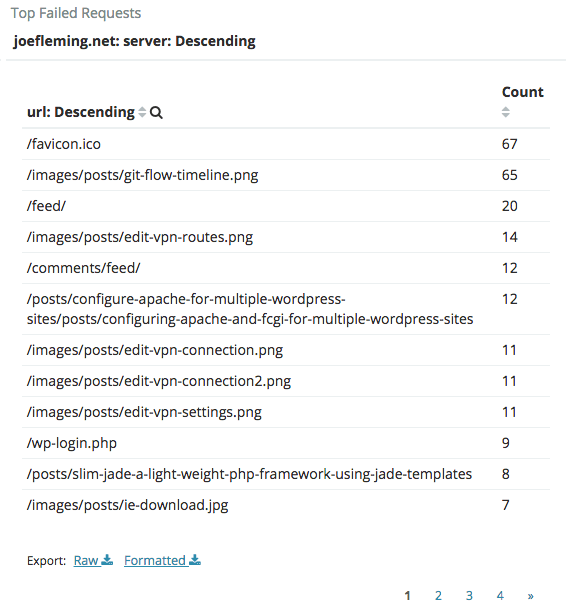Go to page 3 of results
The height and width of the screenshot is (612, 573).
(469, 596)
